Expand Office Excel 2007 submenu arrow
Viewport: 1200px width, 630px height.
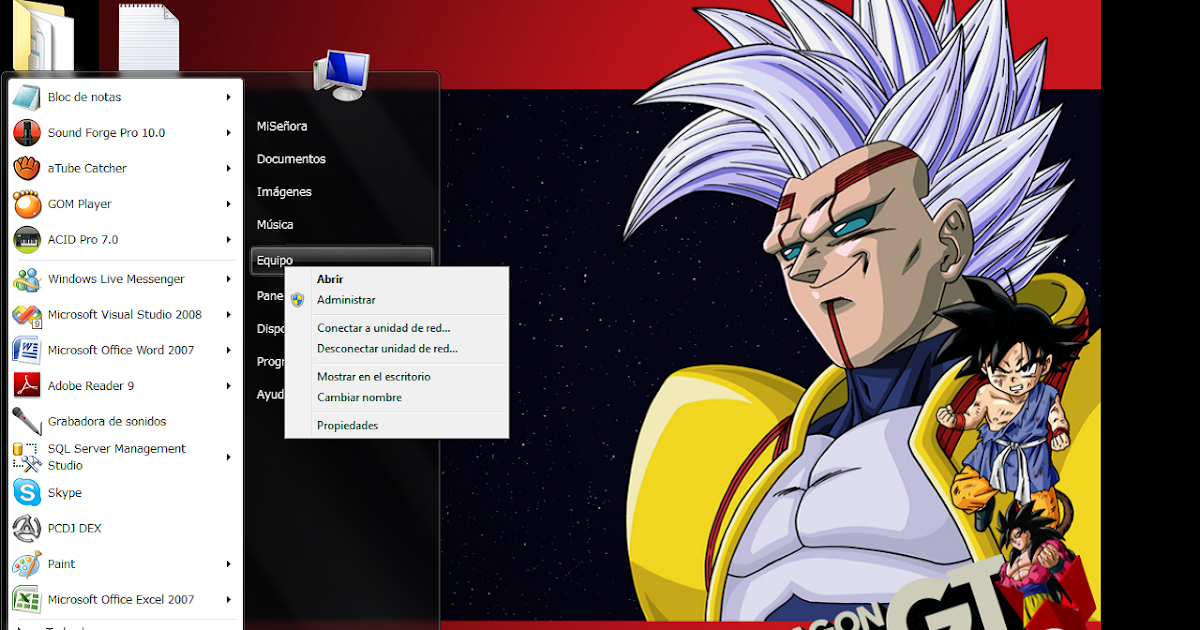click(229, 599)
